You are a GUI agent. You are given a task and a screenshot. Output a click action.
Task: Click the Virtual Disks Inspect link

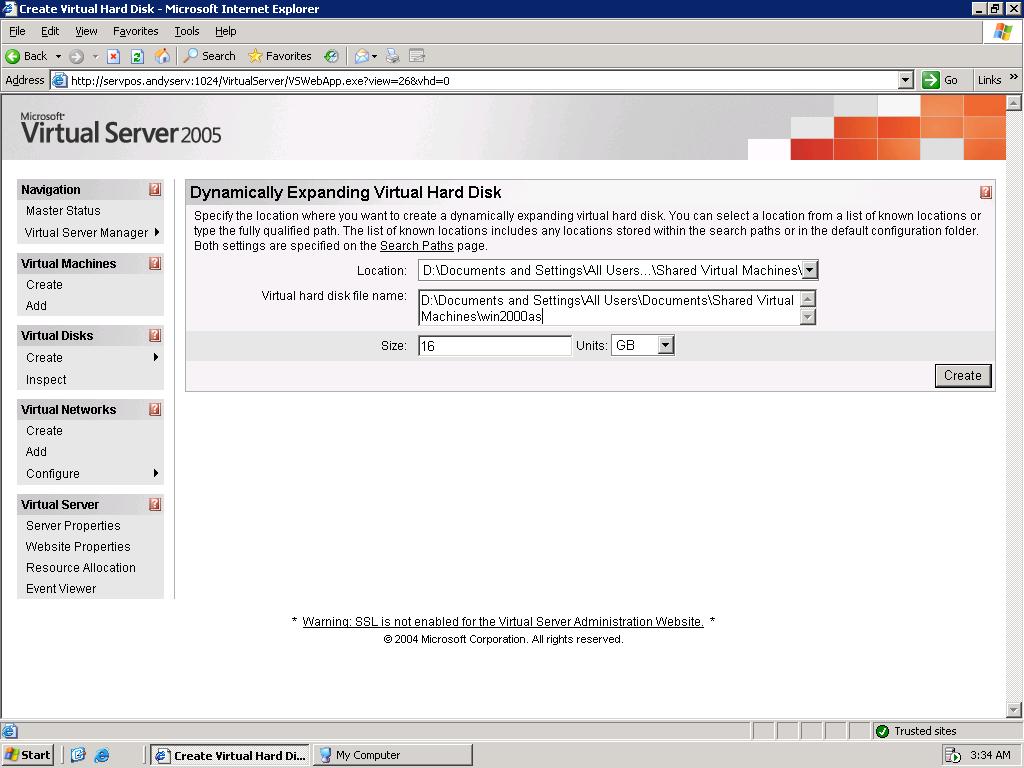pos(46,379)
